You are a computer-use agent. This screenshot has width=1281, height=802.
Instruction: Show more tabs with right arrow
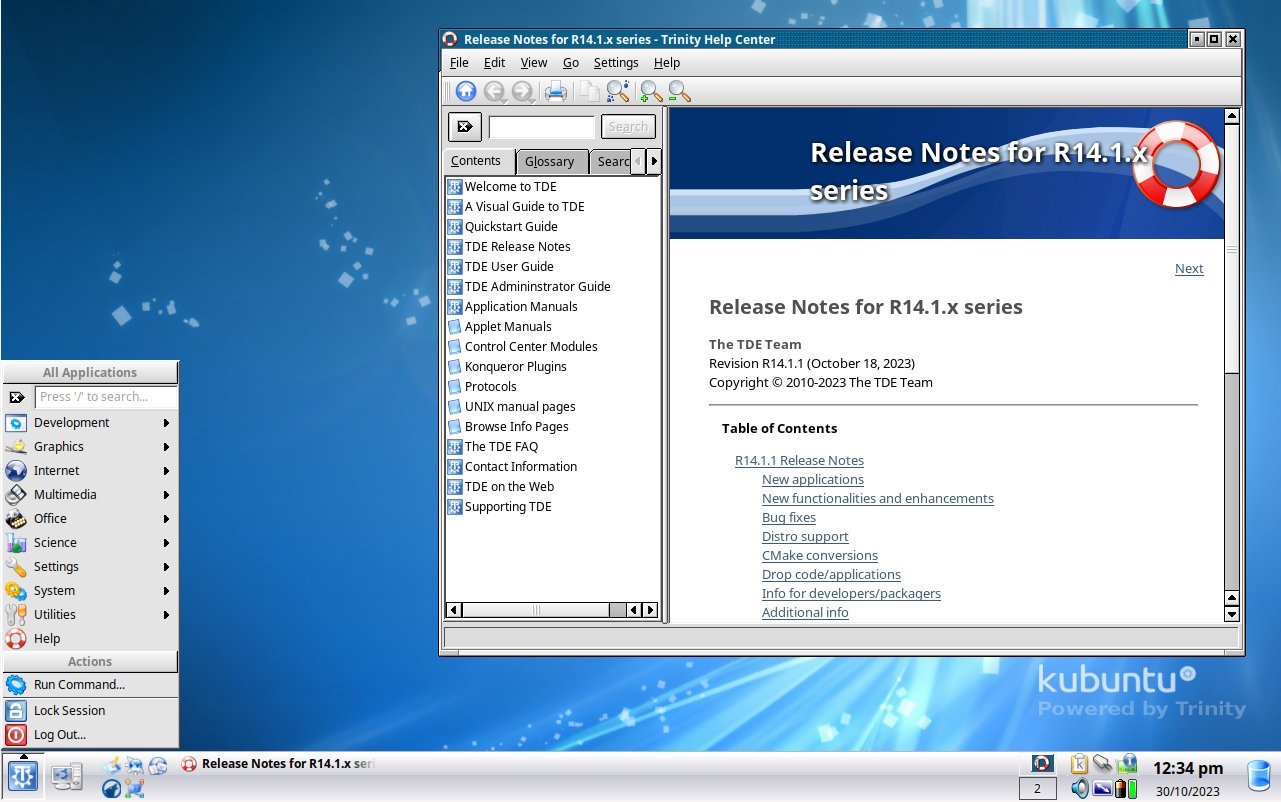[654, 161]
